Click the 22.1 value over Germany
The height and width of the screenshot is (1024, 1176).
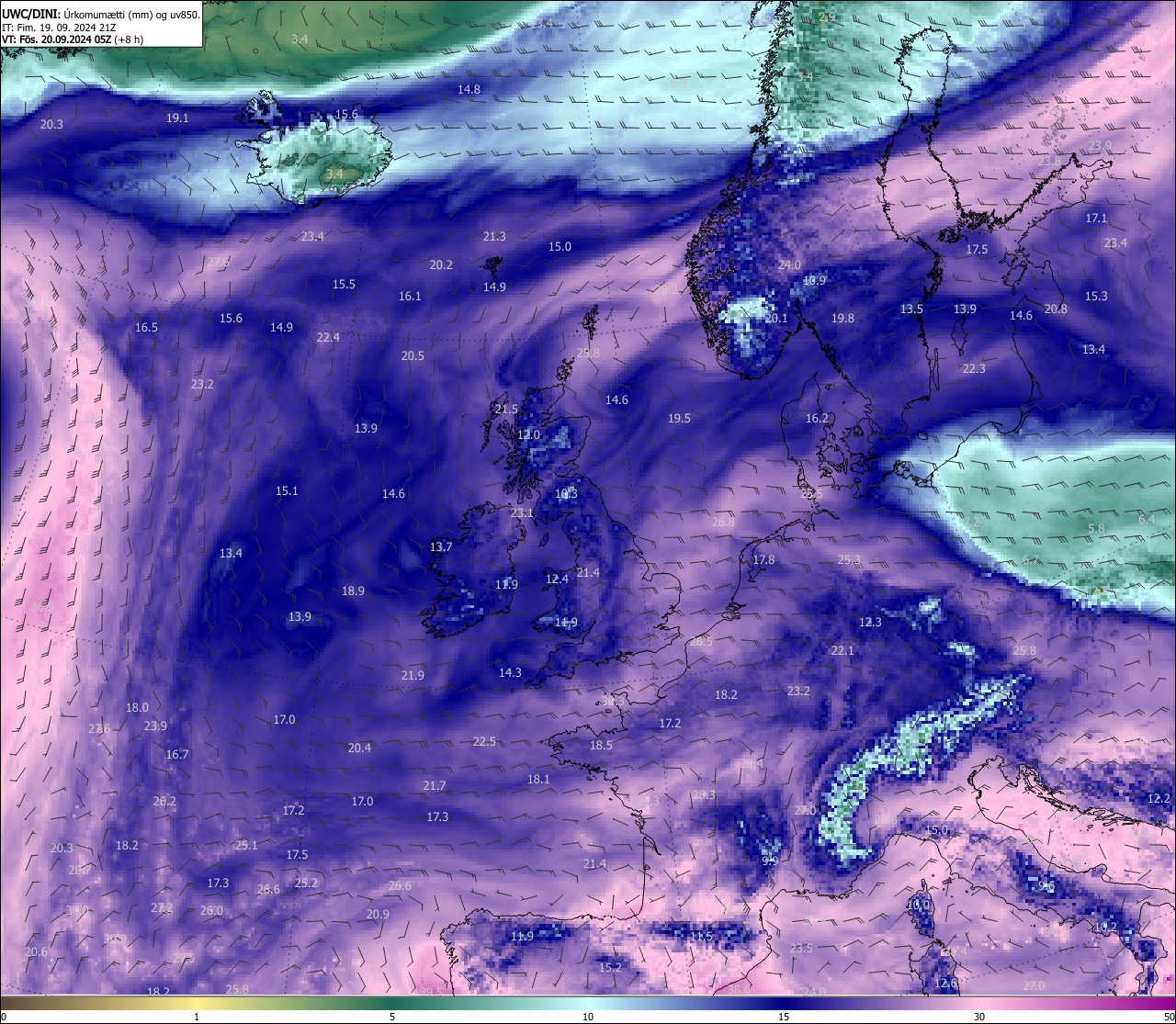coord(842,651)
